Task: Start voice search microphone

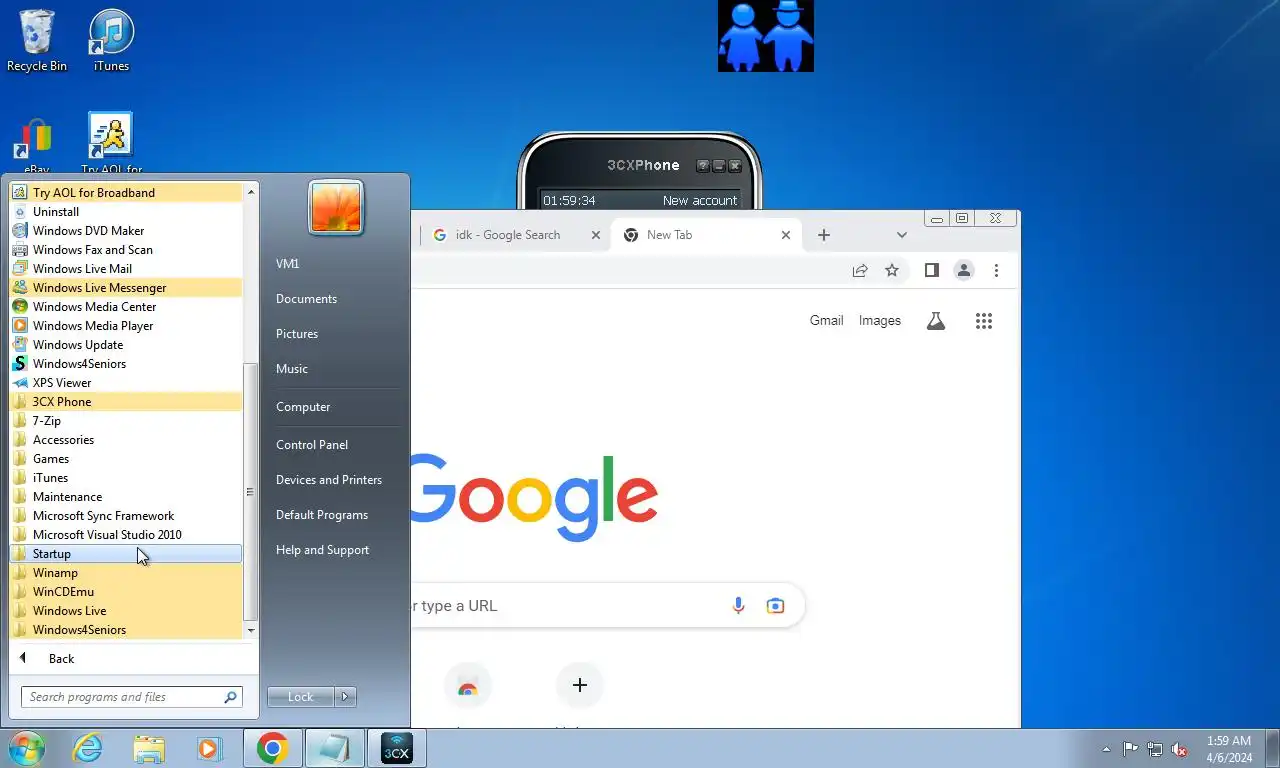Action: click(739, 605)
